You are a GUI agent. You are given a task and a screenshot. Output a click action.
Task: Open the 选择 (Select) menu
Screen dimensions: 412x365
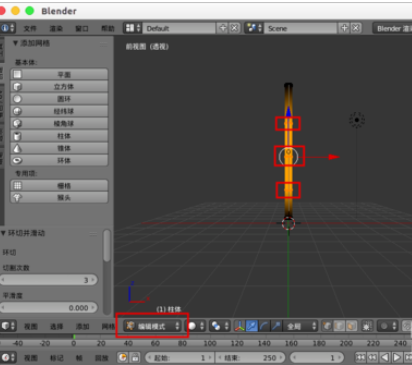[x=57, y=326]
